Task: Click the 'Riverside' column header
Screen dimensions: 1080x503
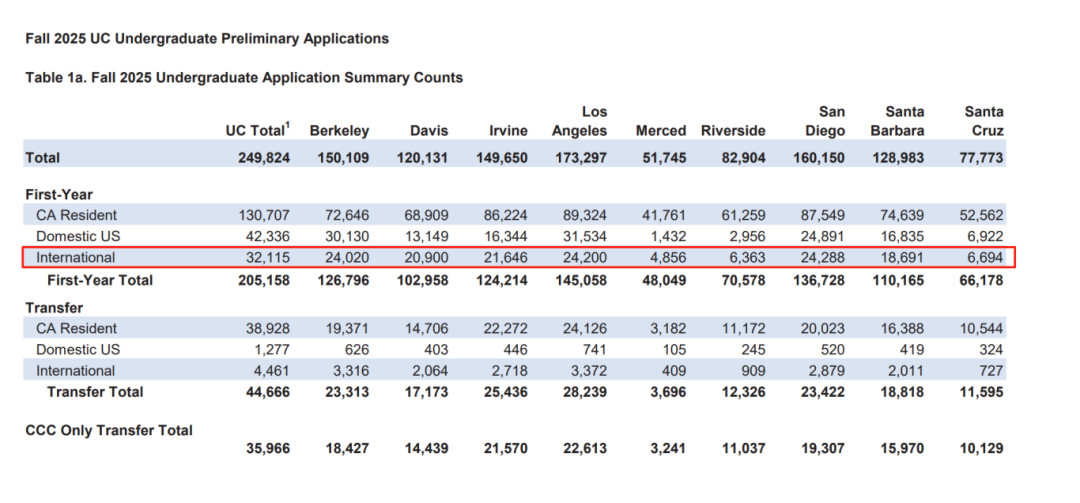Action: (733, 131)
